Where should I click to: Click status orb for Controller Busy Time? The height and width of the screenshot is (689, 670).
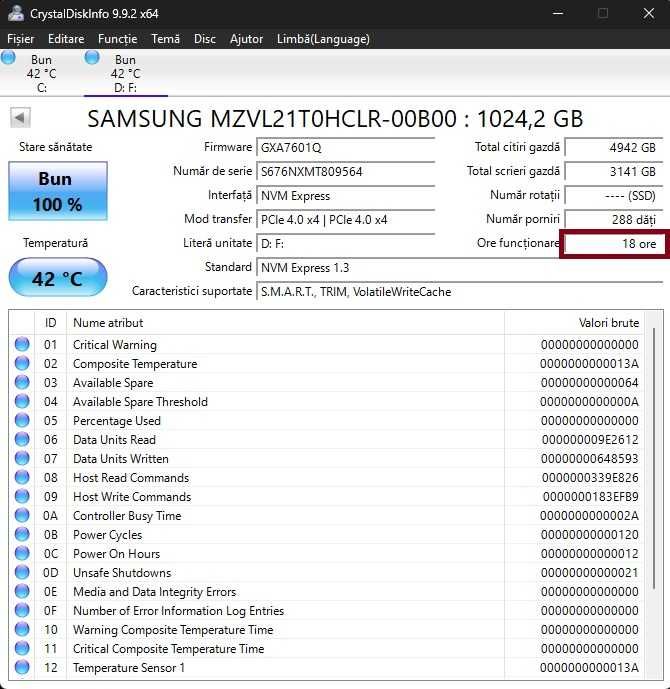pyautogui.click(x=22, y=515)
